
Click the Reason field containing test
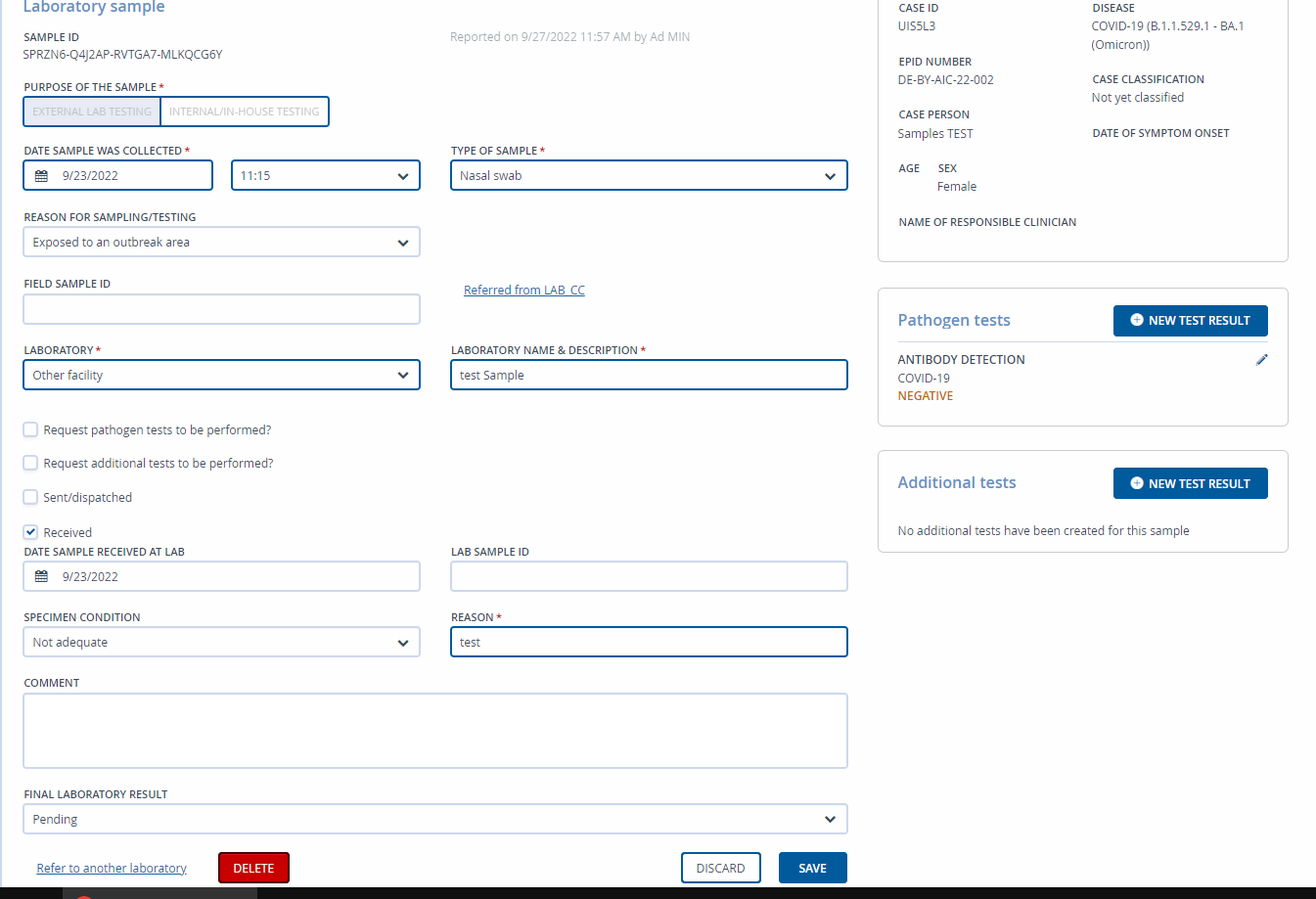pyautogui.click(x=649, y=642)
